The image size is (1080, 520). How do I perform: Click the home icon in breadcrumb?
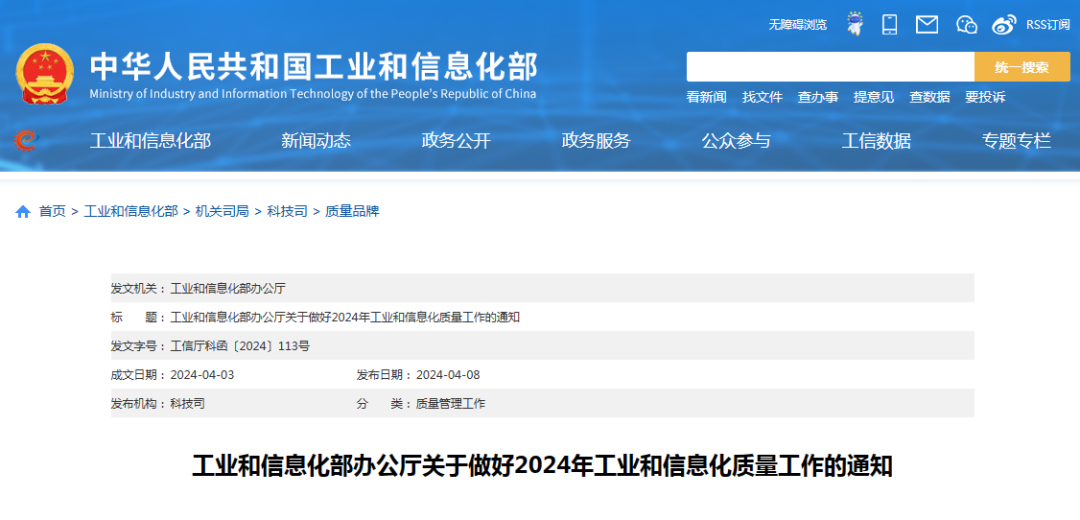[x=23, y=211]
